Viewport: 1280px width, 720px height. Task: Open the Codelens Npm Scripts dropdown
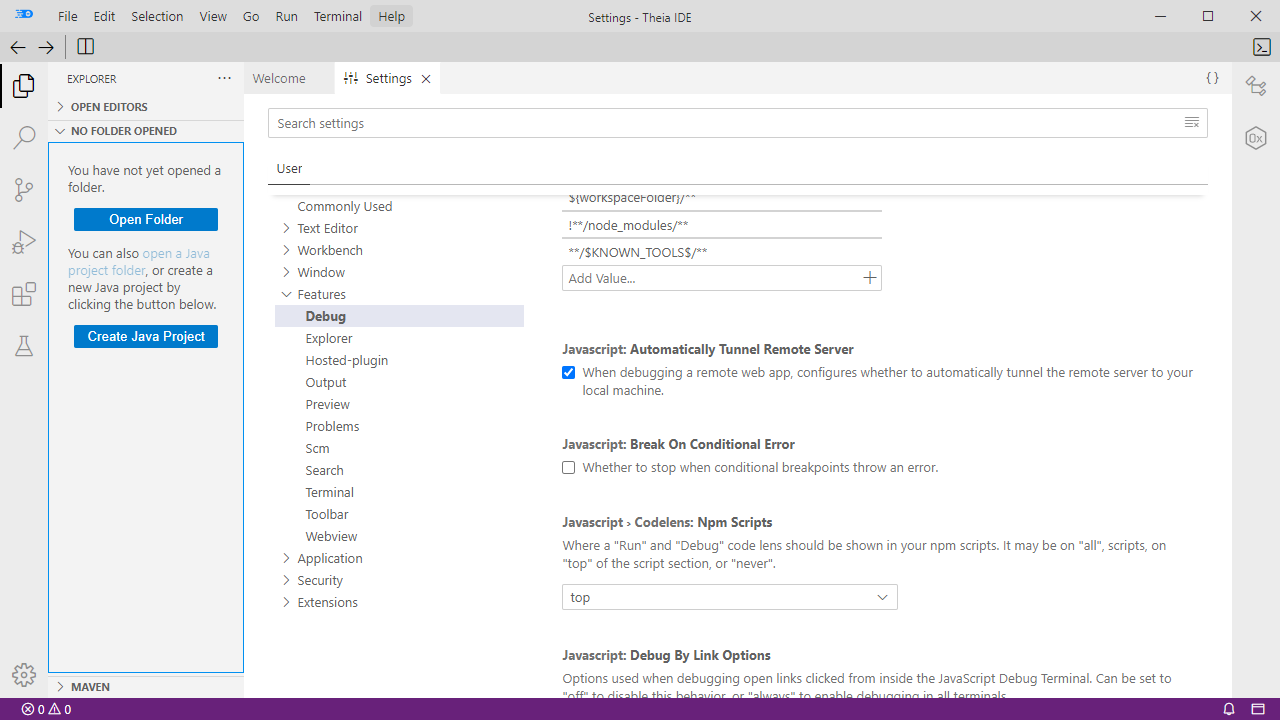click(x=730, y=597)
